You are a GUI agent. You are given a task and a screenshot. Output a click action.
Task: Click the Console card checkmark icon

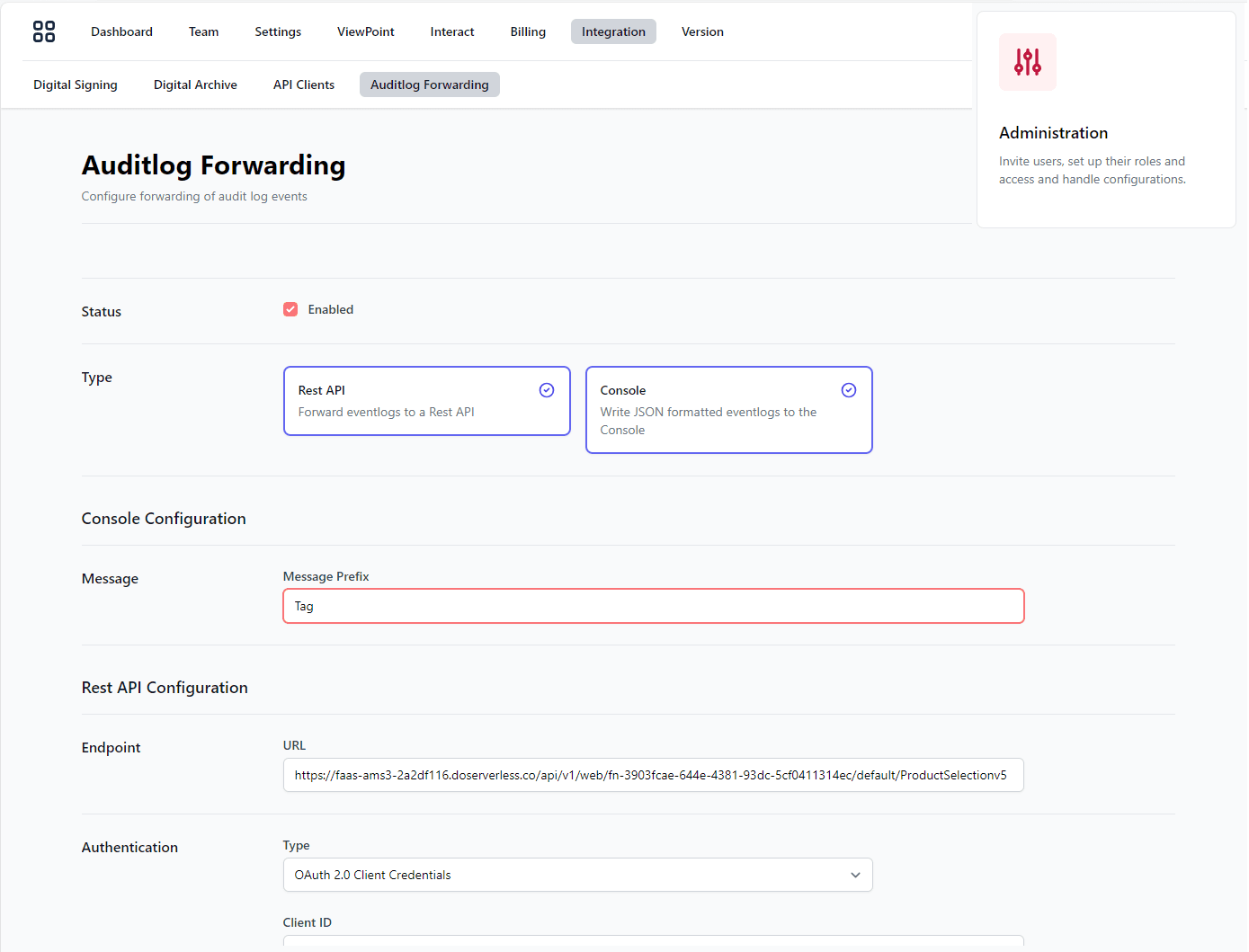(849, 389)
